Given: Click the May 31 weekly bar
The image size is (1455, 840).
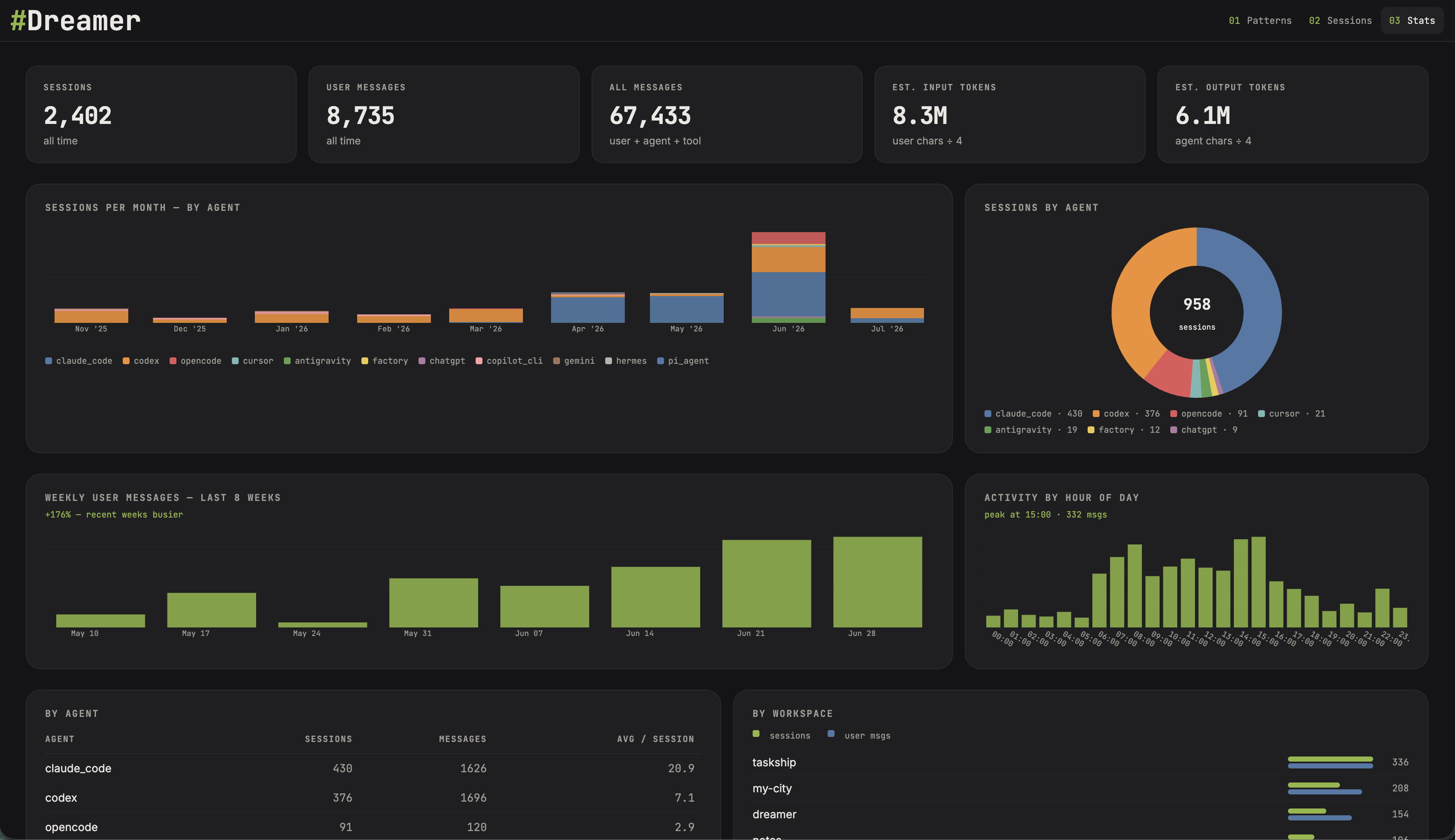Looking at the screenshot, I should tap(433, 603).
